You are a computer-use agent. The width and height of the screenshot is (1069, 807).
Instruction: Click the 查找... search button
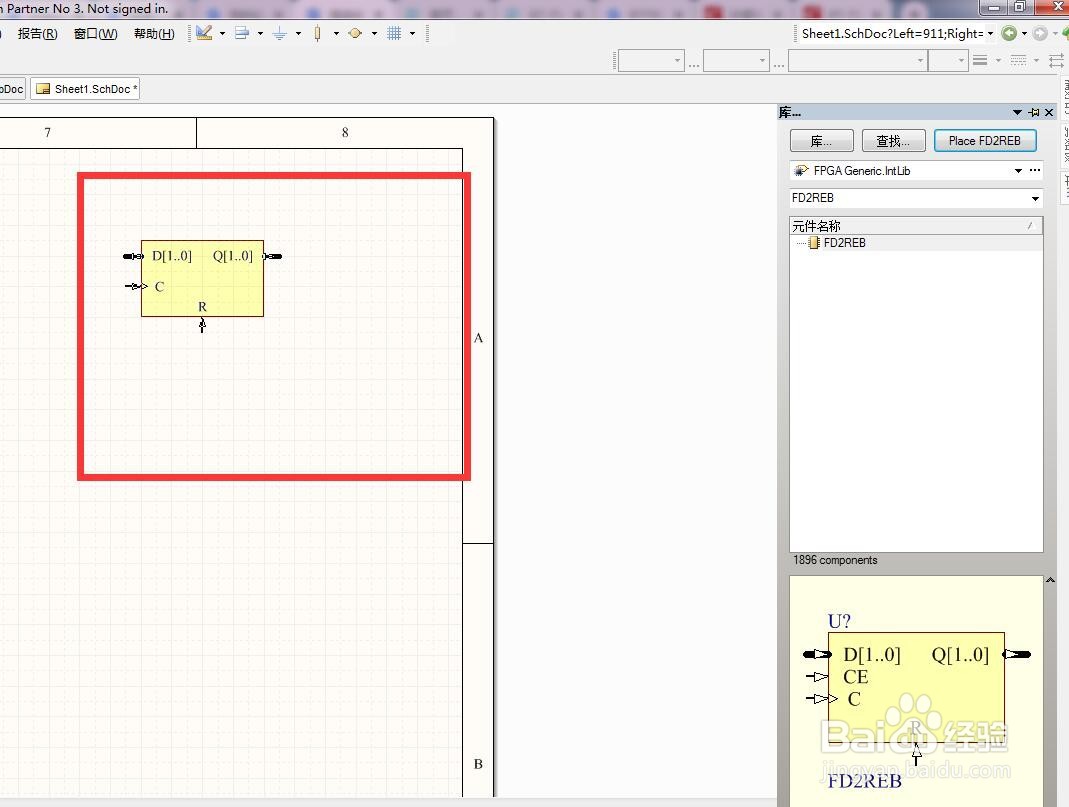(x=894, y=141)
